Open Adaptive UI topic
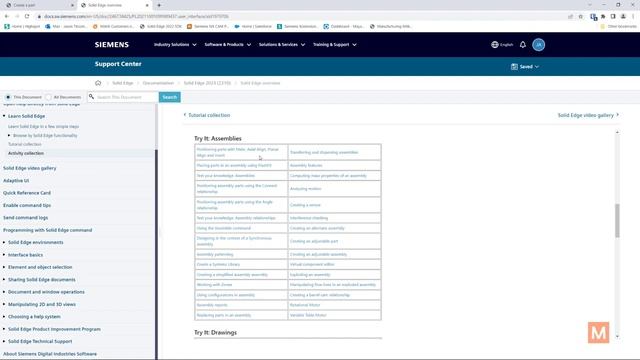Image resolution: width=640 pixels, height=360 pixels. point(16,180)
